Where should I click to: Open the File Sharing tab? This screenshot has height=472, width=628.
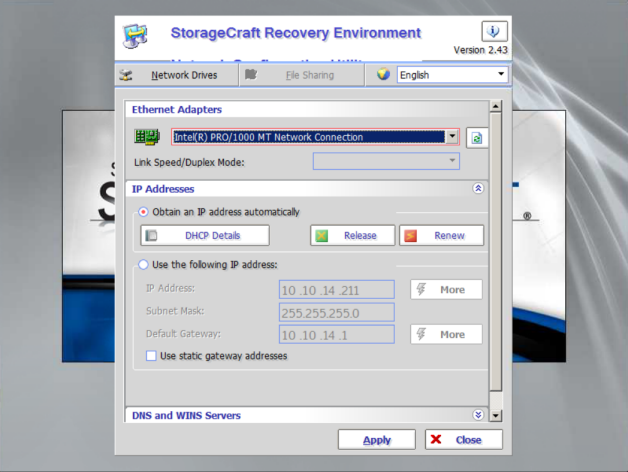coord(302,75)
